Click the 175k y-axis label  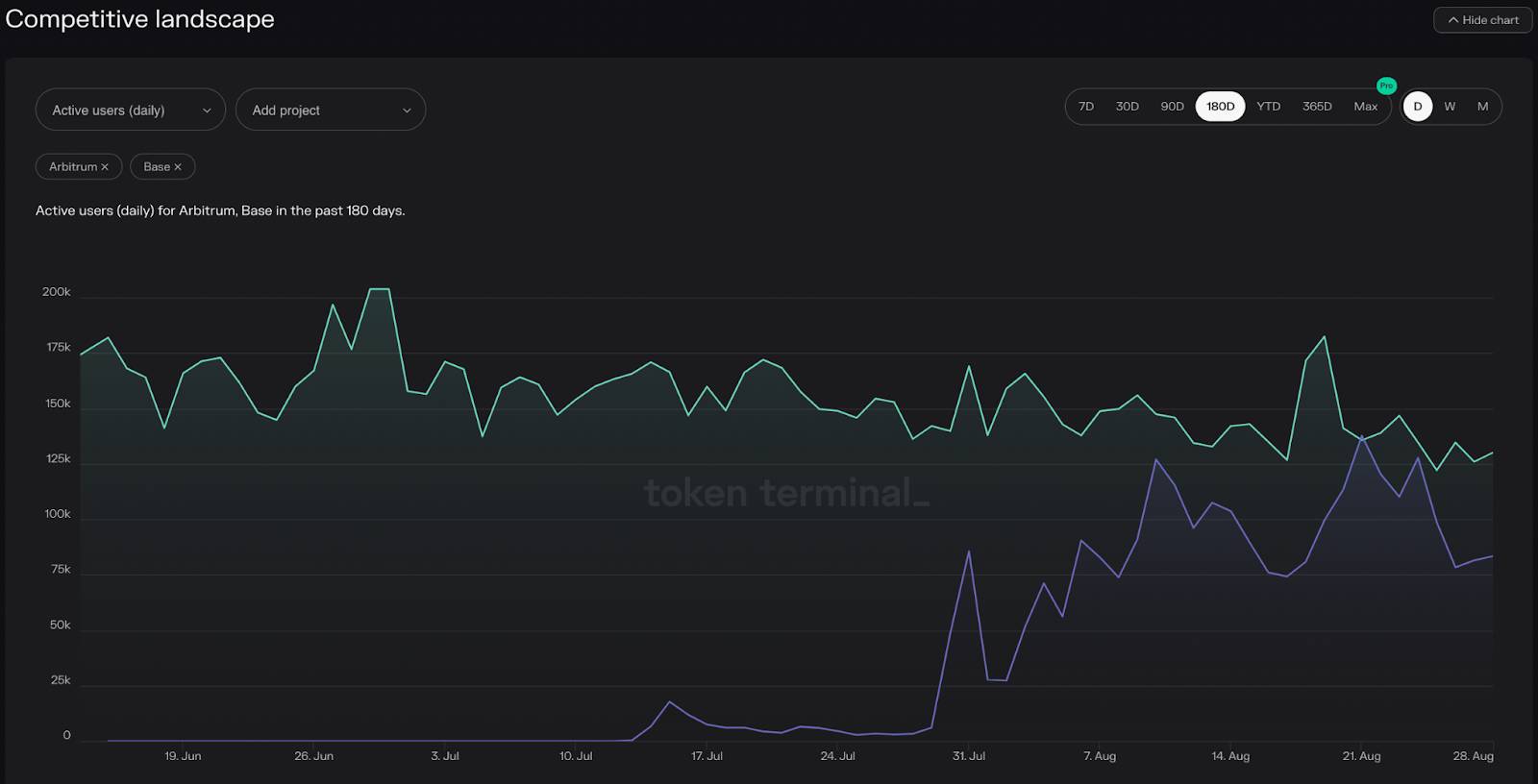[x=59, y=348]
